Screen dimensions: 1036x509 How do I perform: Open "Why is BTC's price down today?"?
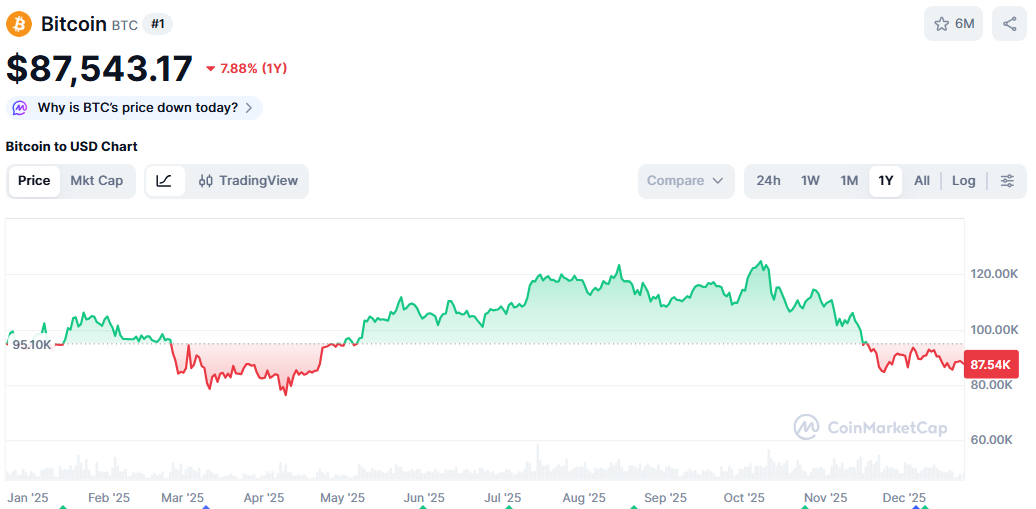coord(137,108)
